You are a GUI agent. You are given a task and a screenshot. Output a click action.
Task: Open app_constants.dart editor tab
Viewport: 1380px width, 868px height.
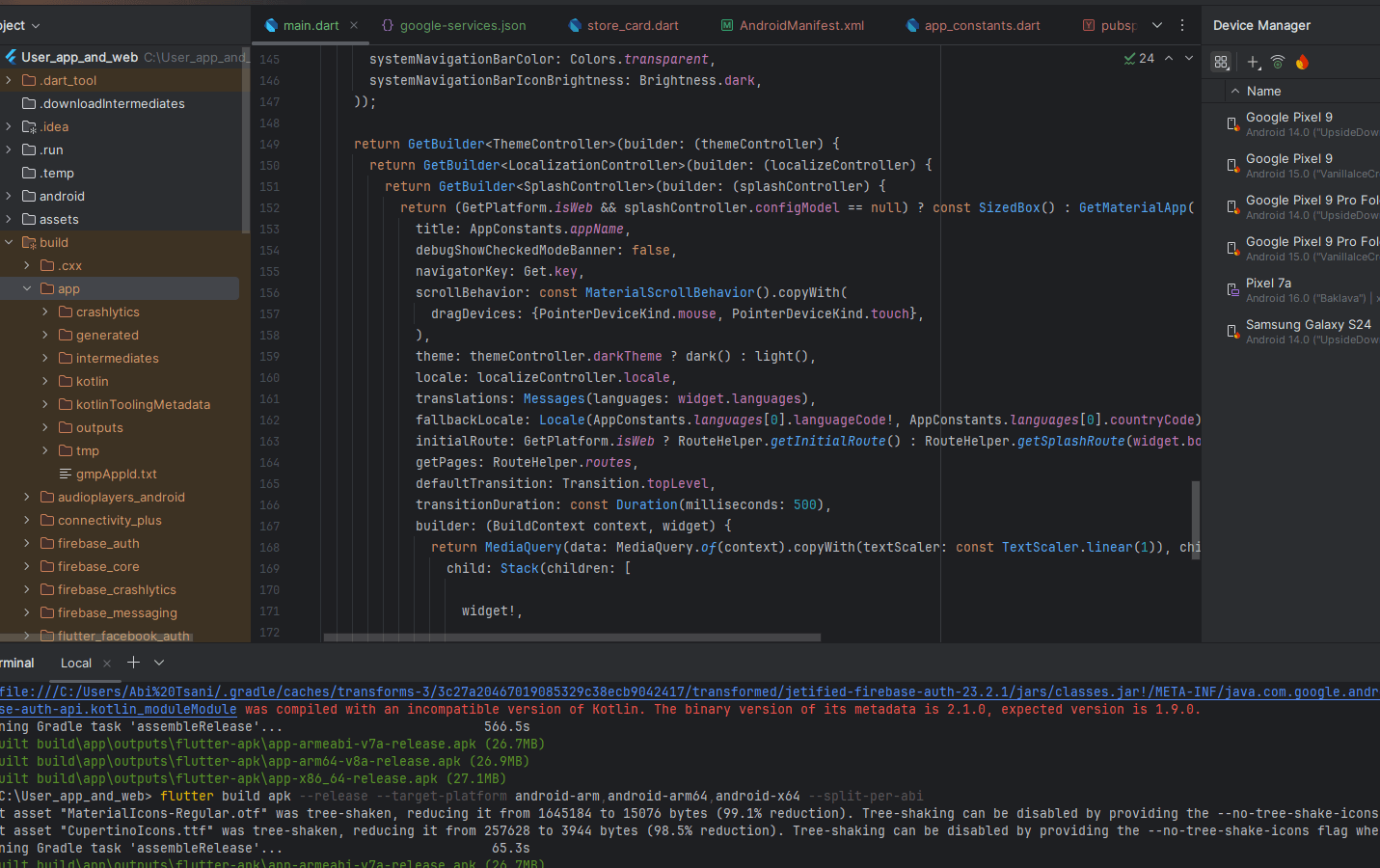coord(972,25)
